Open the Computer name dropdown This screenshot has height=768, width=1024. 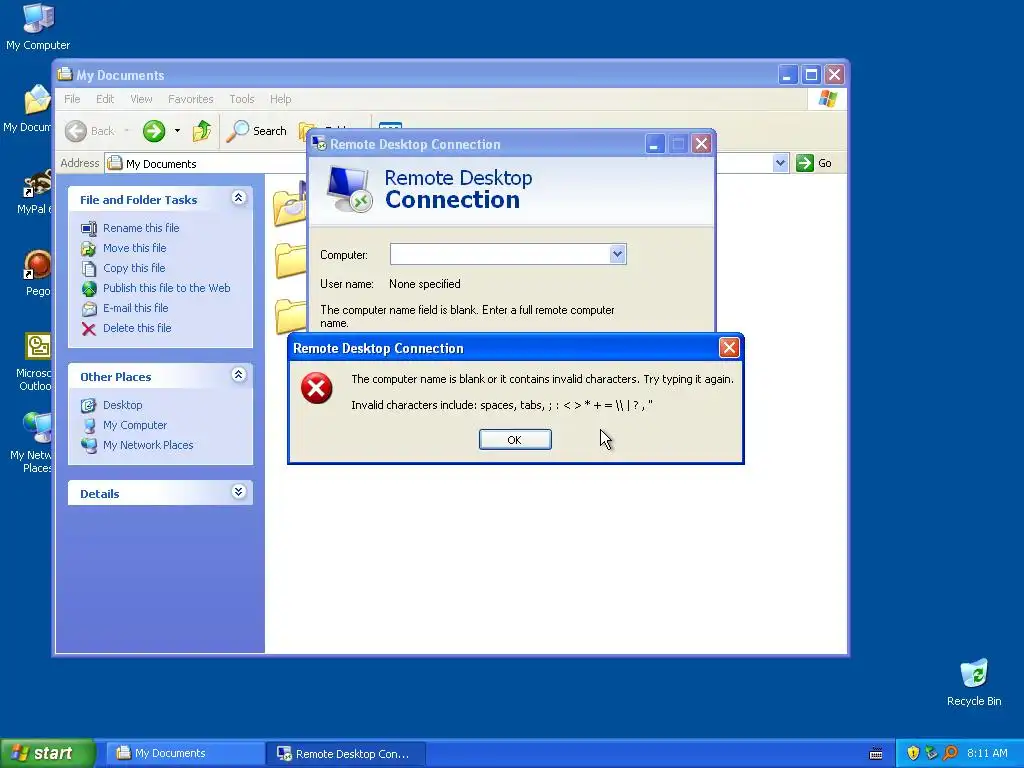pyautogui.click(x=617, y=254)
